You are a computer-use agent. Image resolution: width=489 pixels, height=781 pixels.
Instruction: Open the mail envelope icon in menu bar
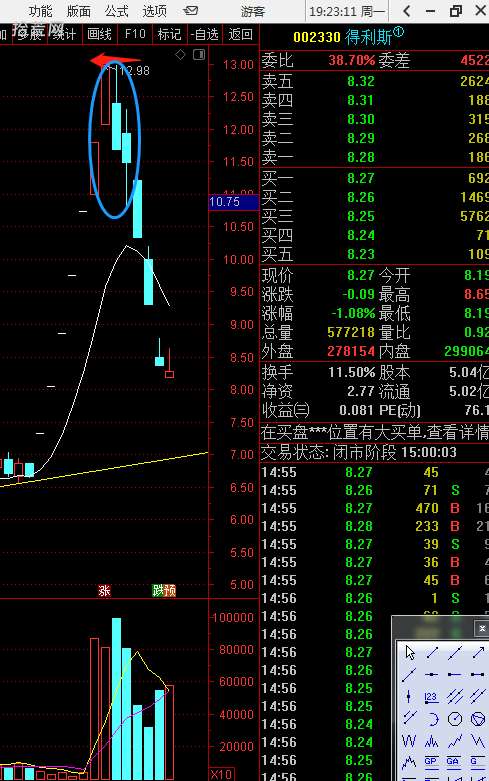coord(191,10)
